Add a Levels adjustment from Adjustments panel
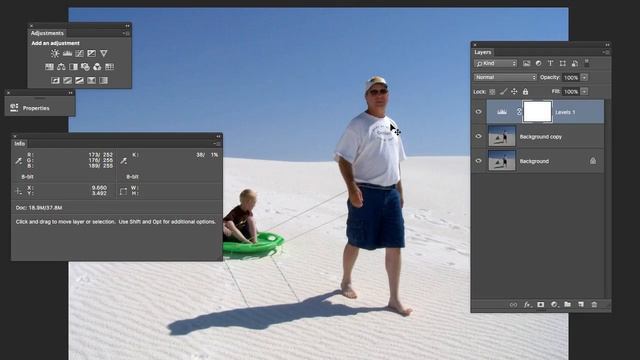The image size is (640, 360). [x=67, y=53]
